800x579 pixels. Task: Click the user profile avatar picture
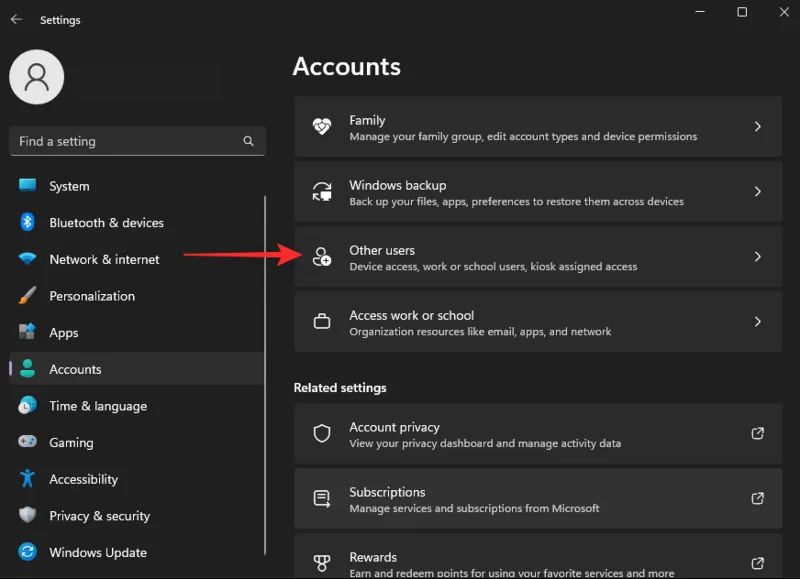[37, 77]
